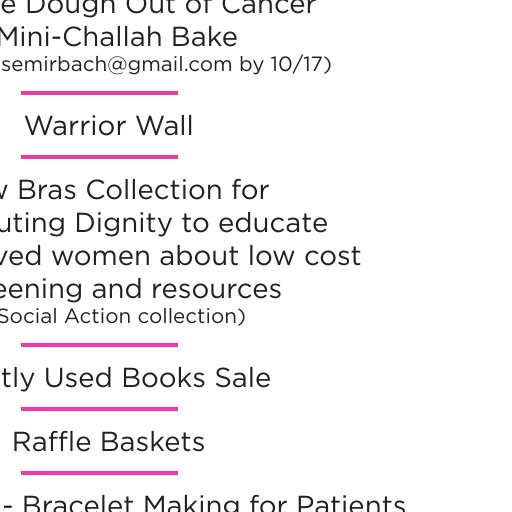Viewport: 512px width, 512px height.
Task: Select the Mini-Challah Bake heading
Action: (x=118, y=37)
